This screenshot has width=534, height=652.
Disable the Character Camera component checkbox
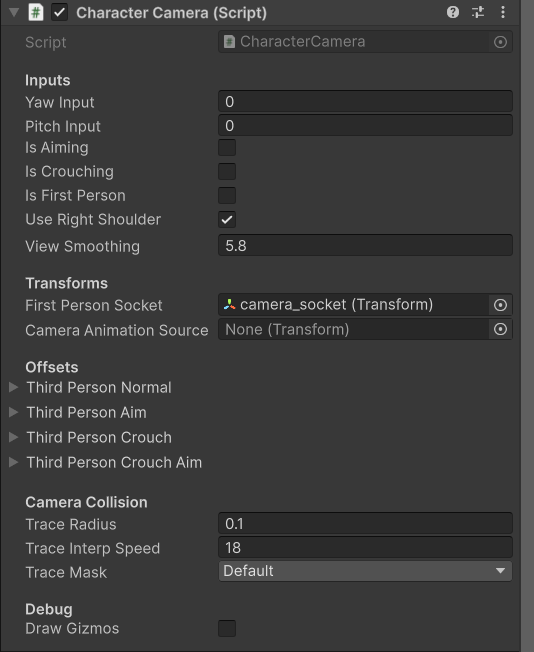59,12
